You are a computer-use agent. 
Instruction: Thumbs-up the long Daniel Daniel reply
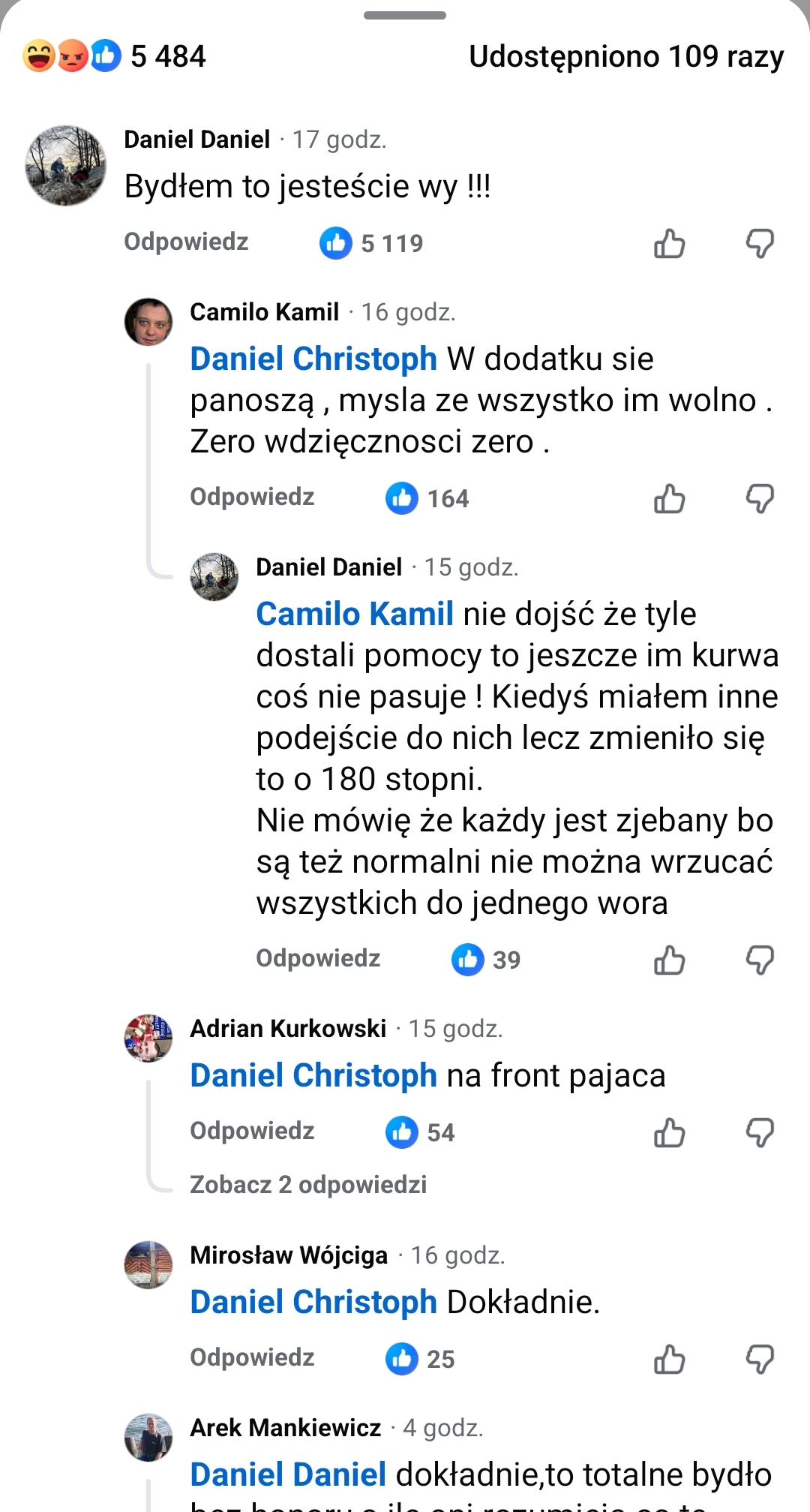pyautogui.click(x=669, y=960)
